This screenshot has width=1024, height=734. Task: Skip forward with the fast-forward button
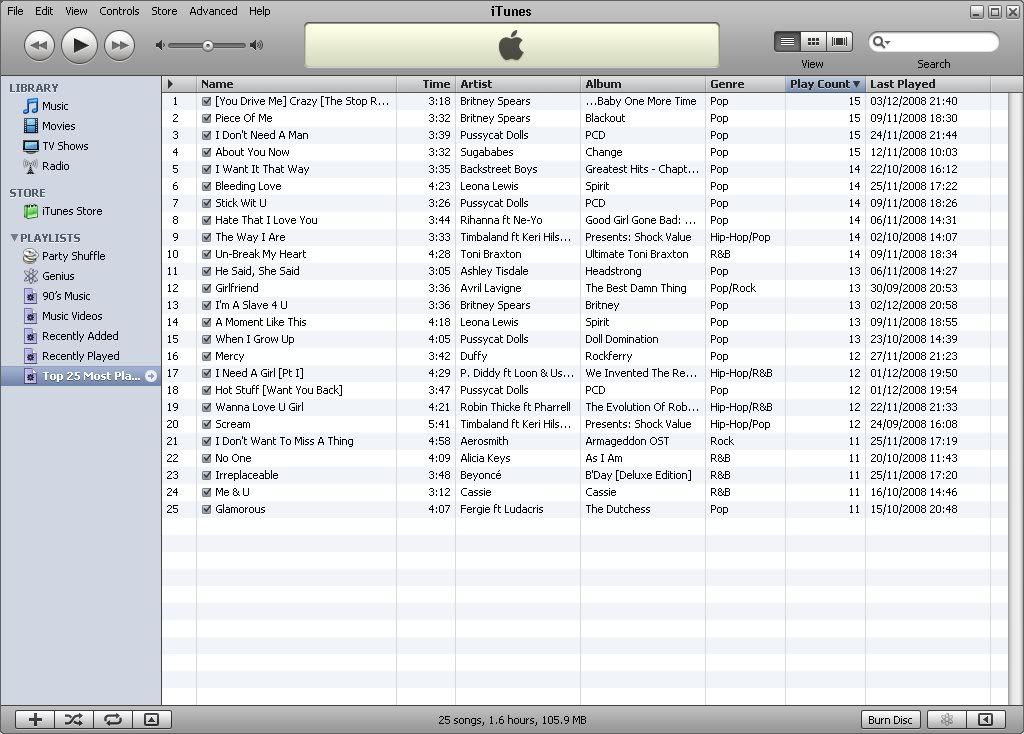pos(120,45)
